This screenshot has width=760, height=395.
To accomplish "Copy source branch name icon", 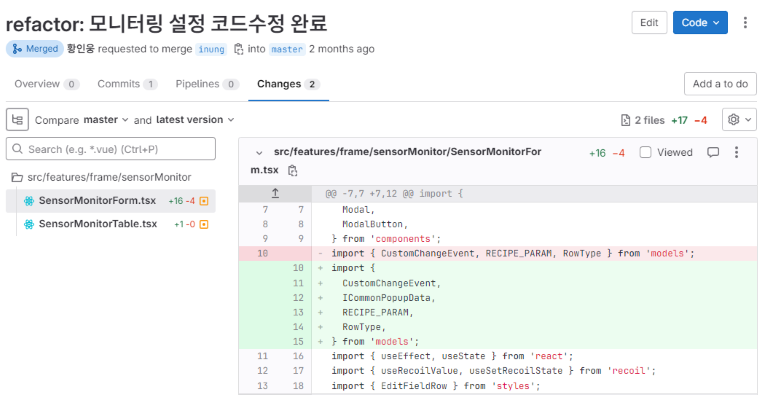I will click(x=238, y=49).
